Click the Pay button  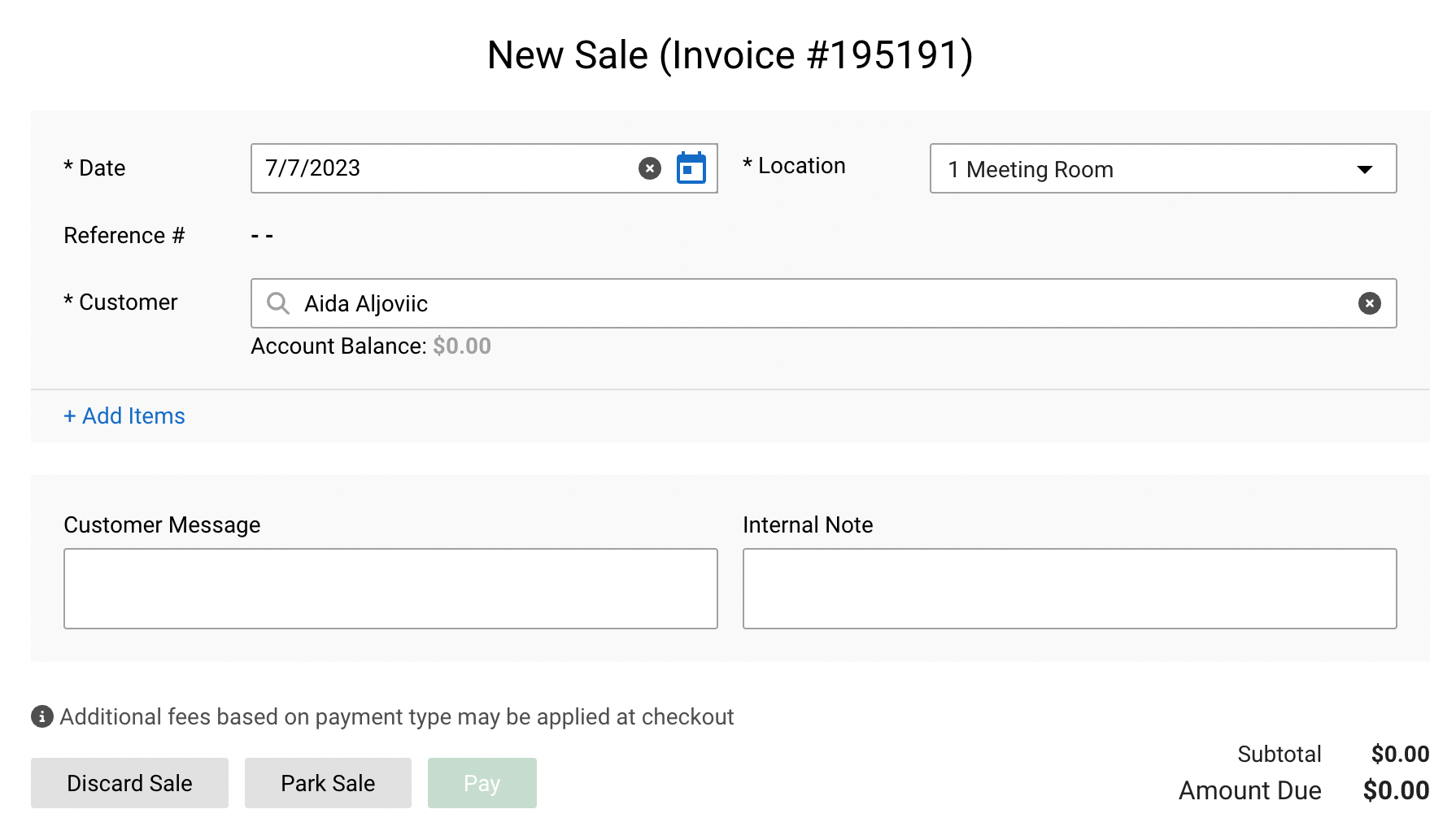point(482,783)
